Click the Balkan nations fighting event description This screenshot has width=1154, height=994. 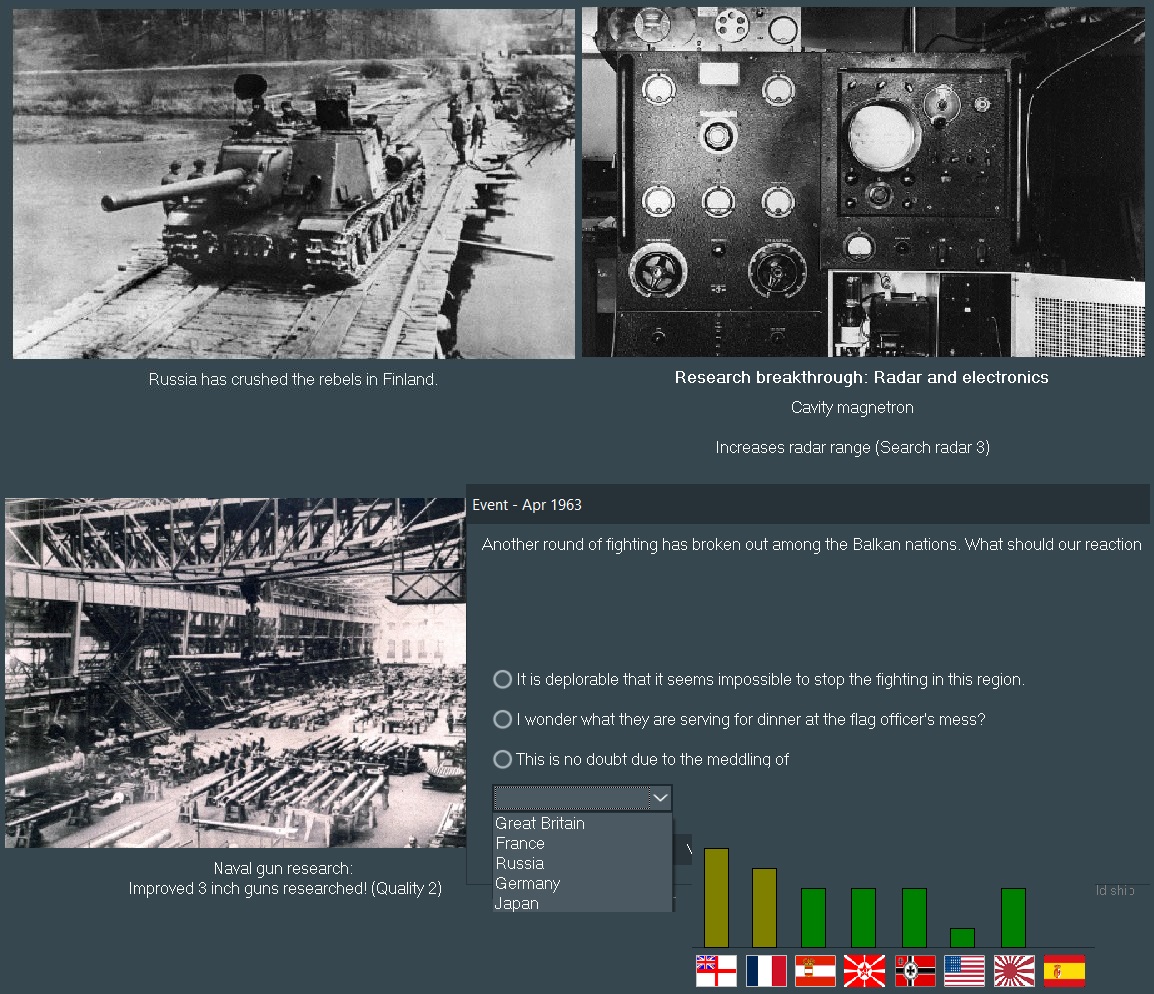[811, 544]
